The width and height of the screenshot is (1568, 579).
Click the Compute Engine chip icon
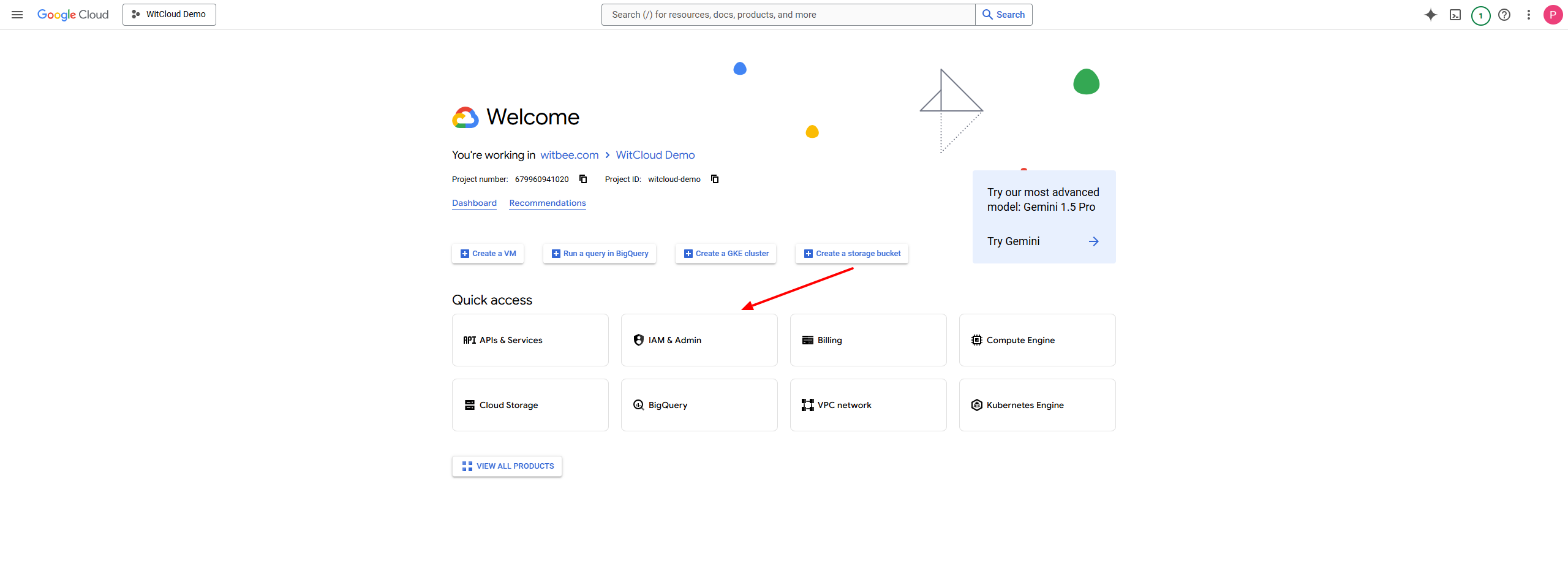(x=977, y=340)
